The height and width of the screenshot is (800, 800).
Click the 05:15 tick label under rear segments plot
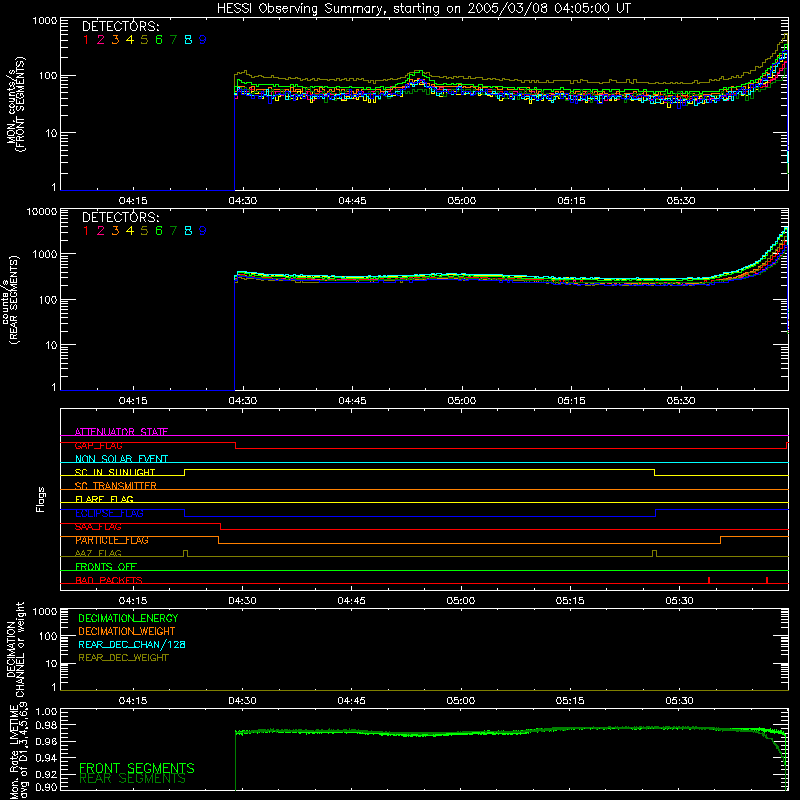coord(571,401)
